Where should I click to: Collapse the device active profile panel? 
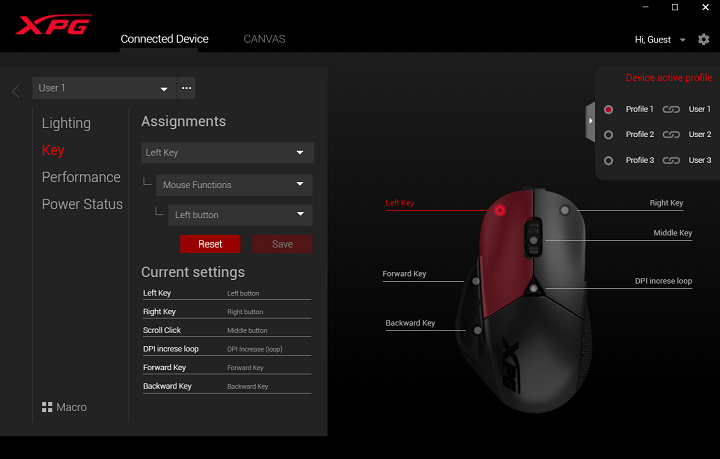(x=590, y=121)
